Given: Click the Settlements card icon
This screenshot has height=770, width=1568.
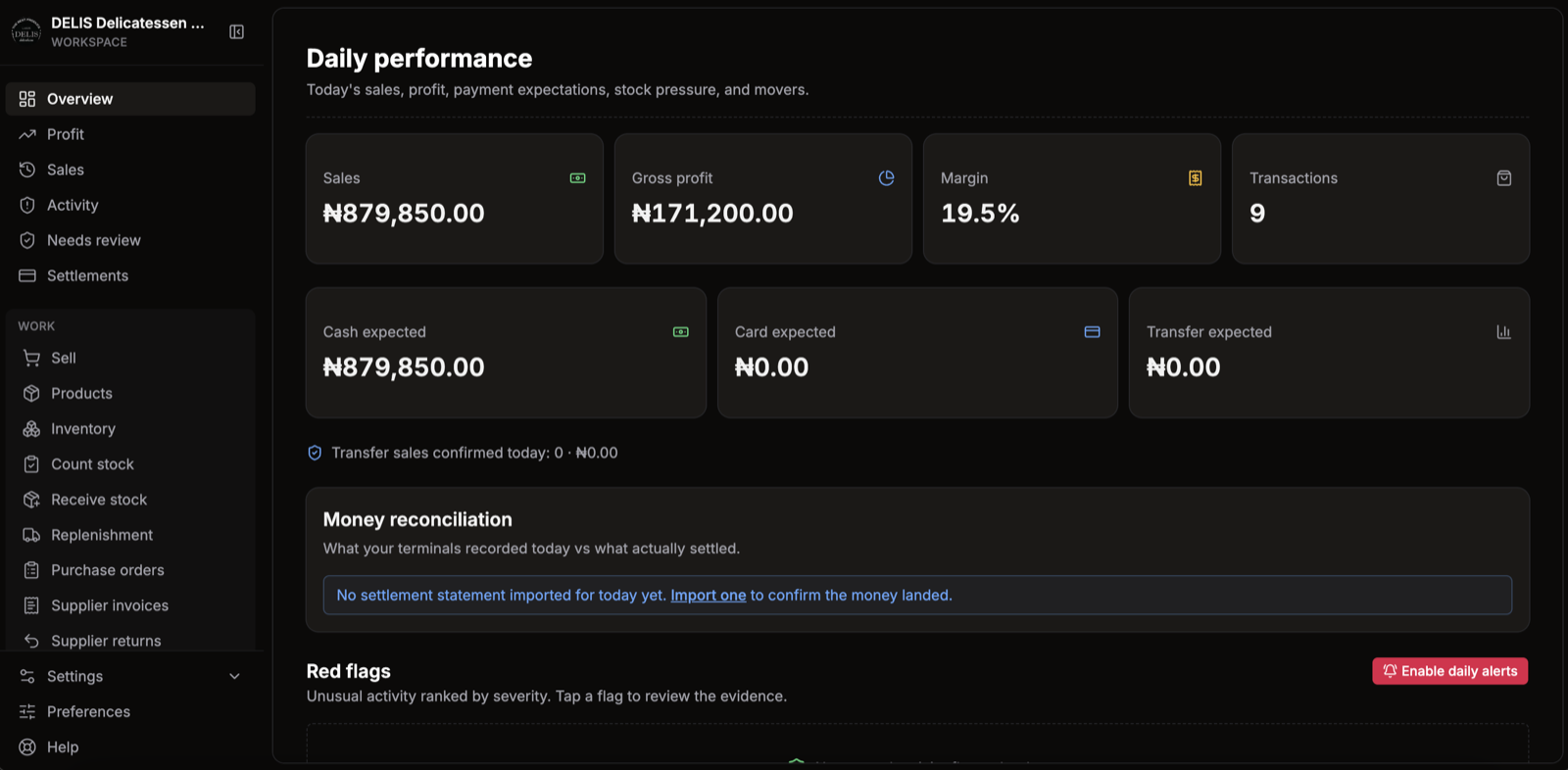Looking at the screenshot, I should pyautogui.click(x=27, y=275).
